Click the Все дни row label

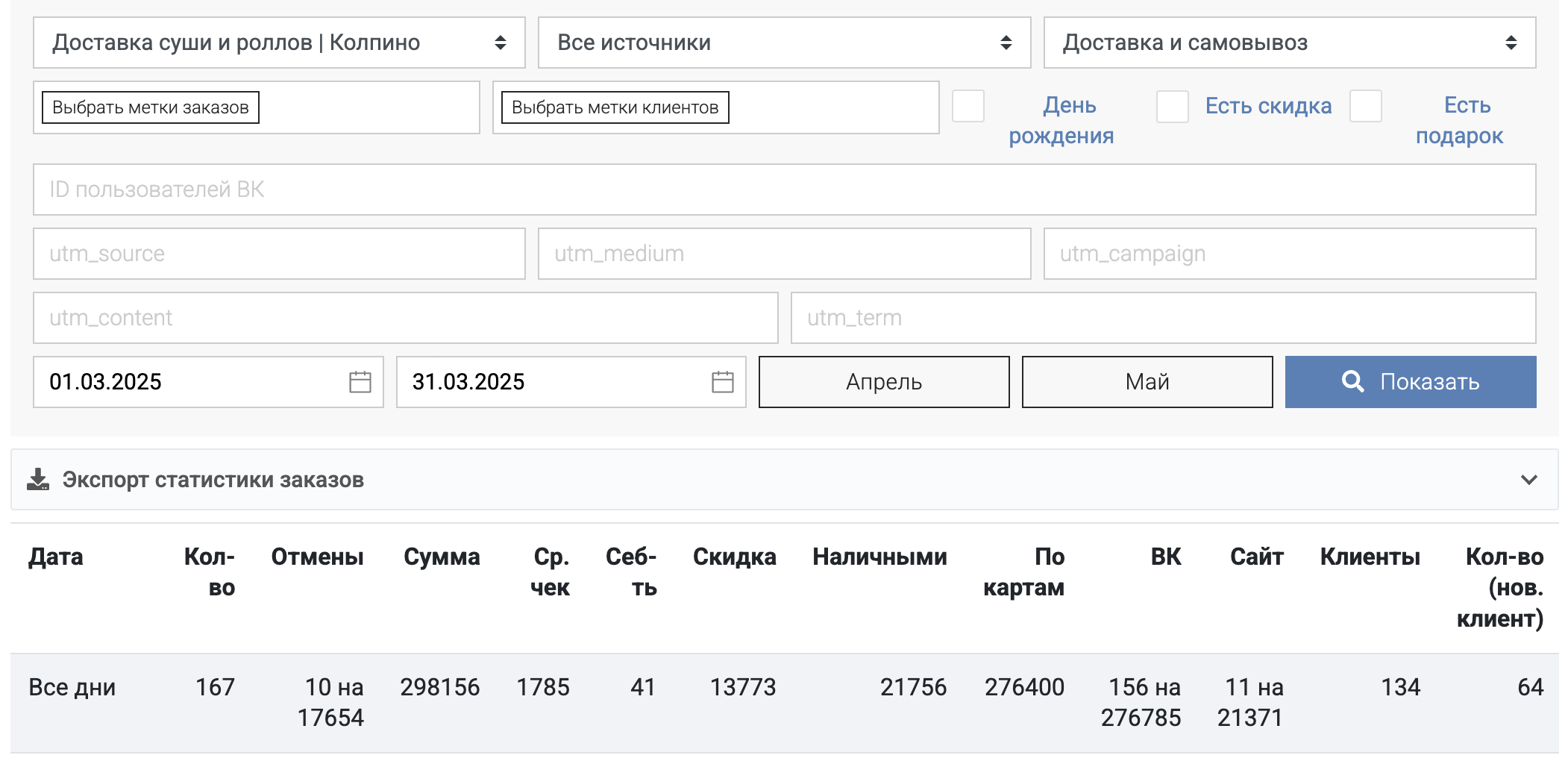pyautogui.click(x=72, y=687)
